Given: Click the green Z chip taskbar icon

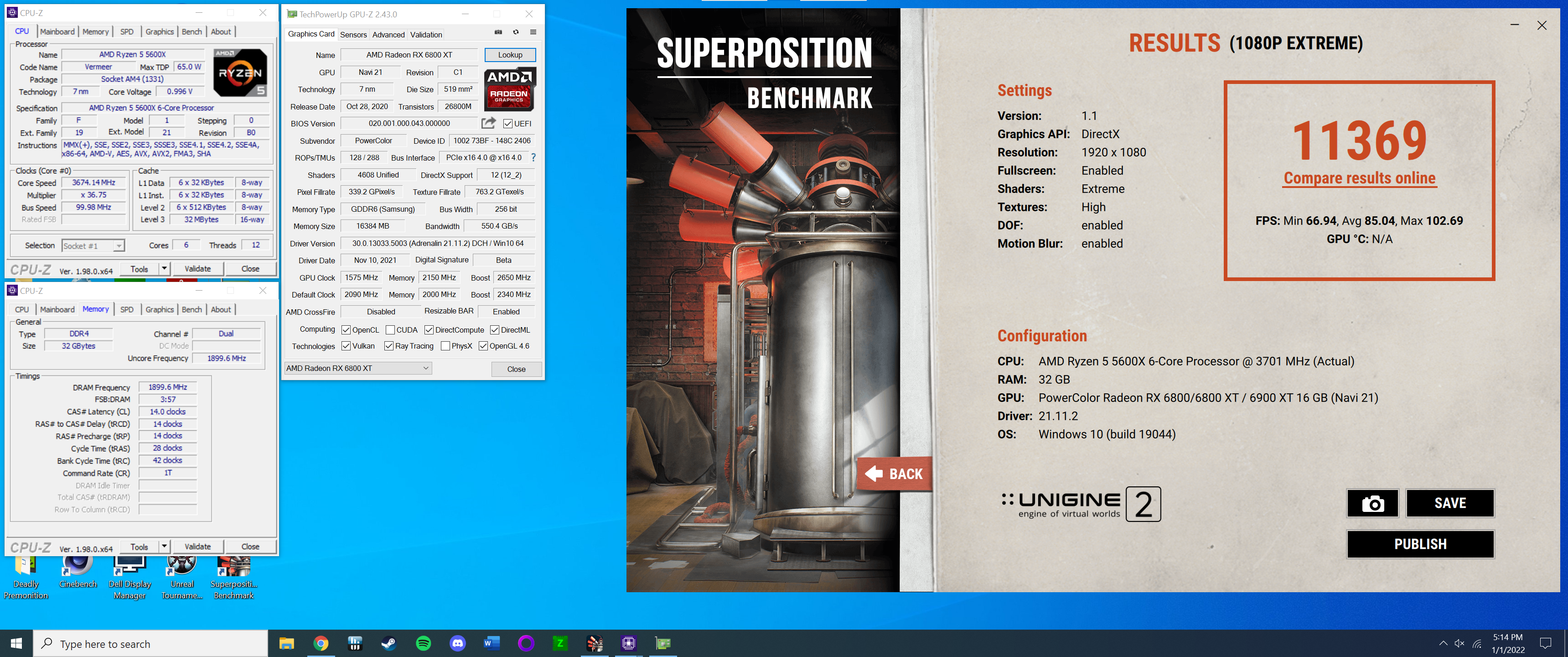Looking at the screenshot, I should [560, 643].
